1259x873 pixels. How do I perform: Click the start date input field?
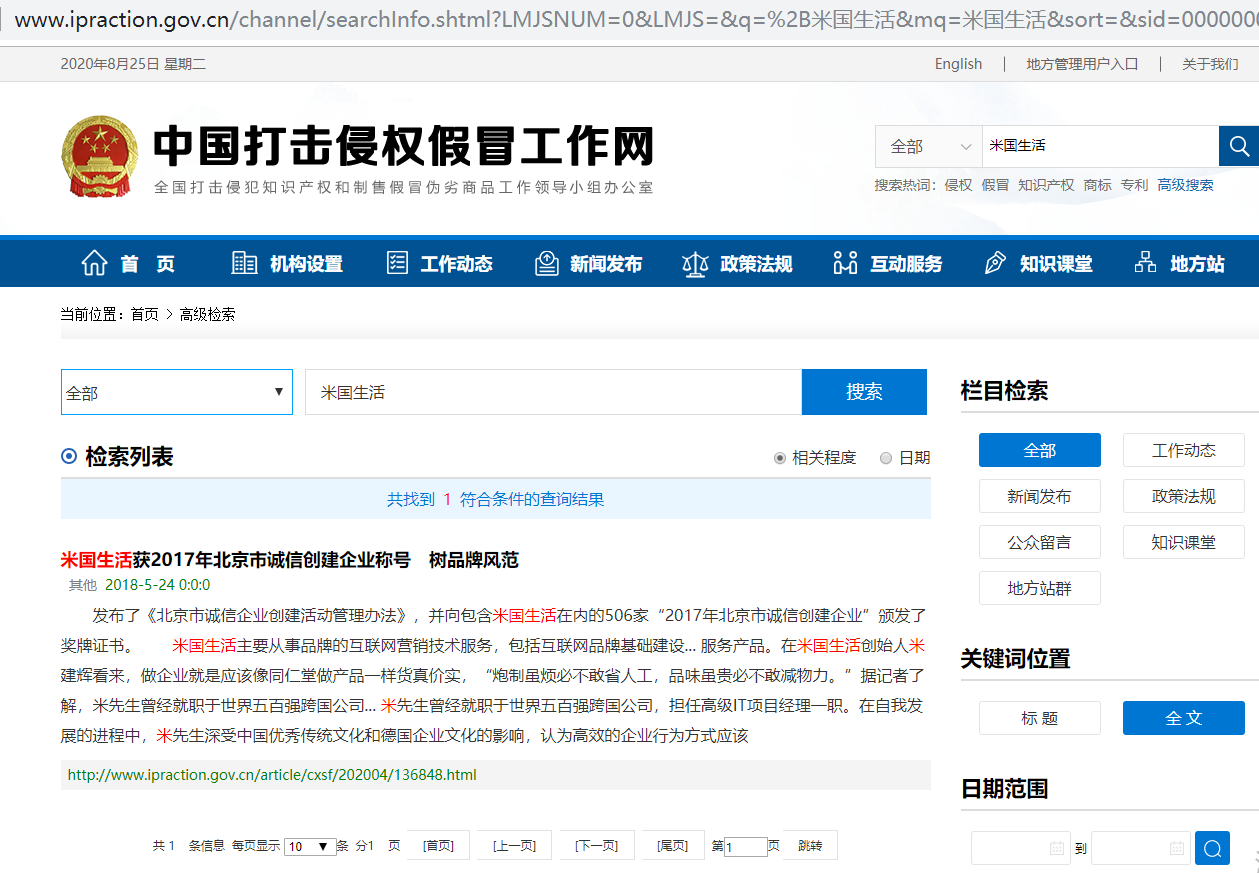coord(1020,848)
